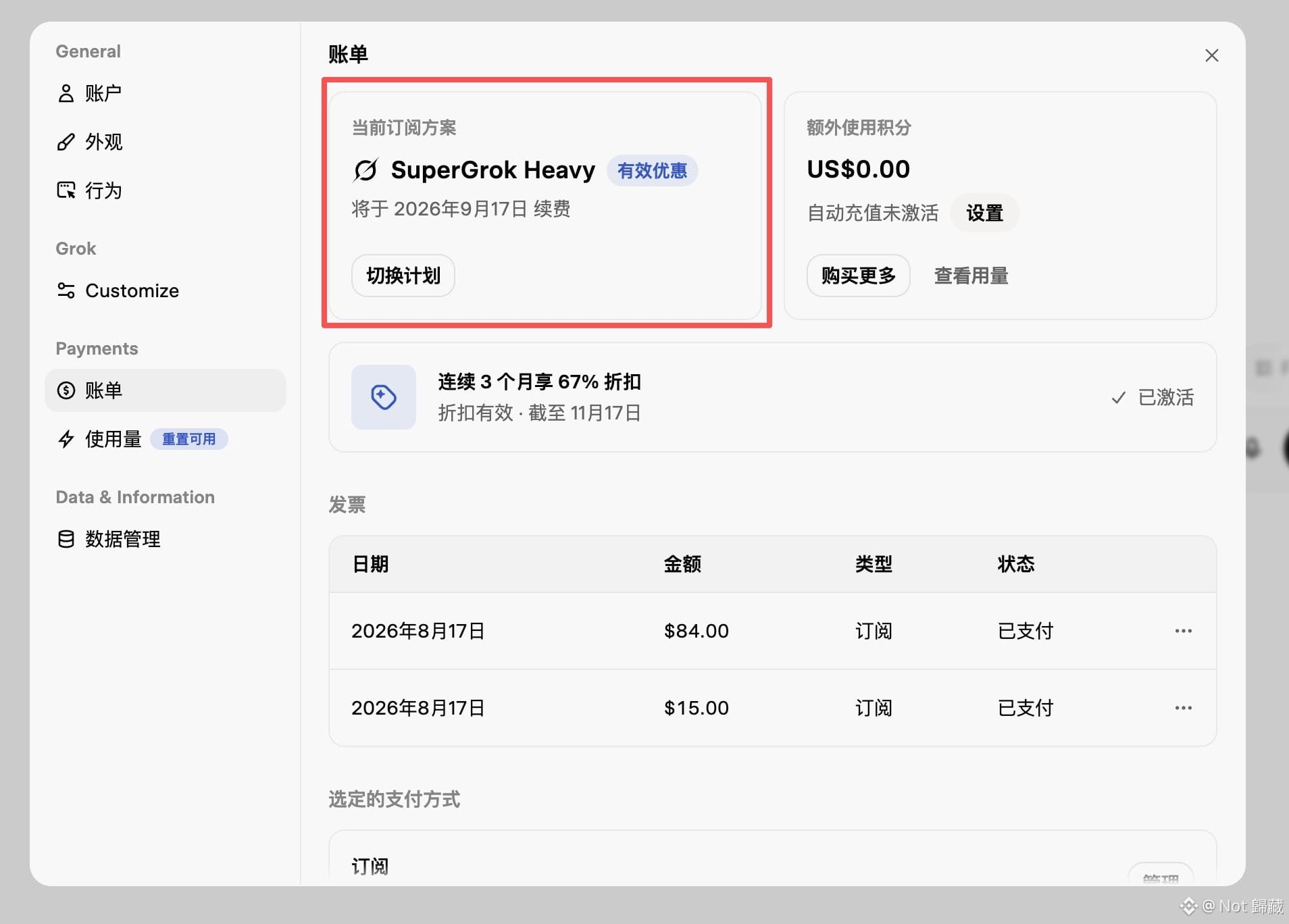Click the 购买更多 button

pos(858,276)
